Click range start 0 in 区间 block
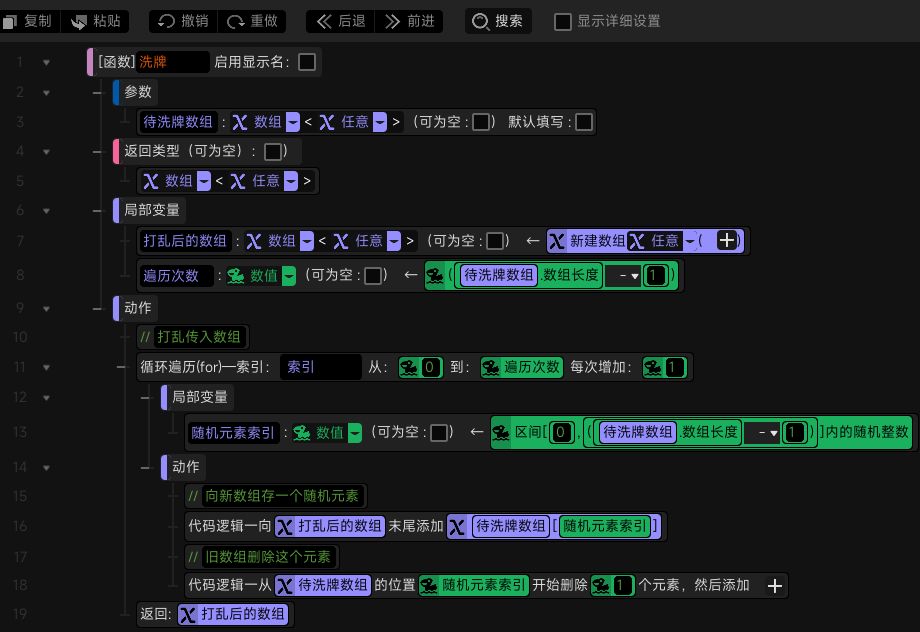 [561, 433]
